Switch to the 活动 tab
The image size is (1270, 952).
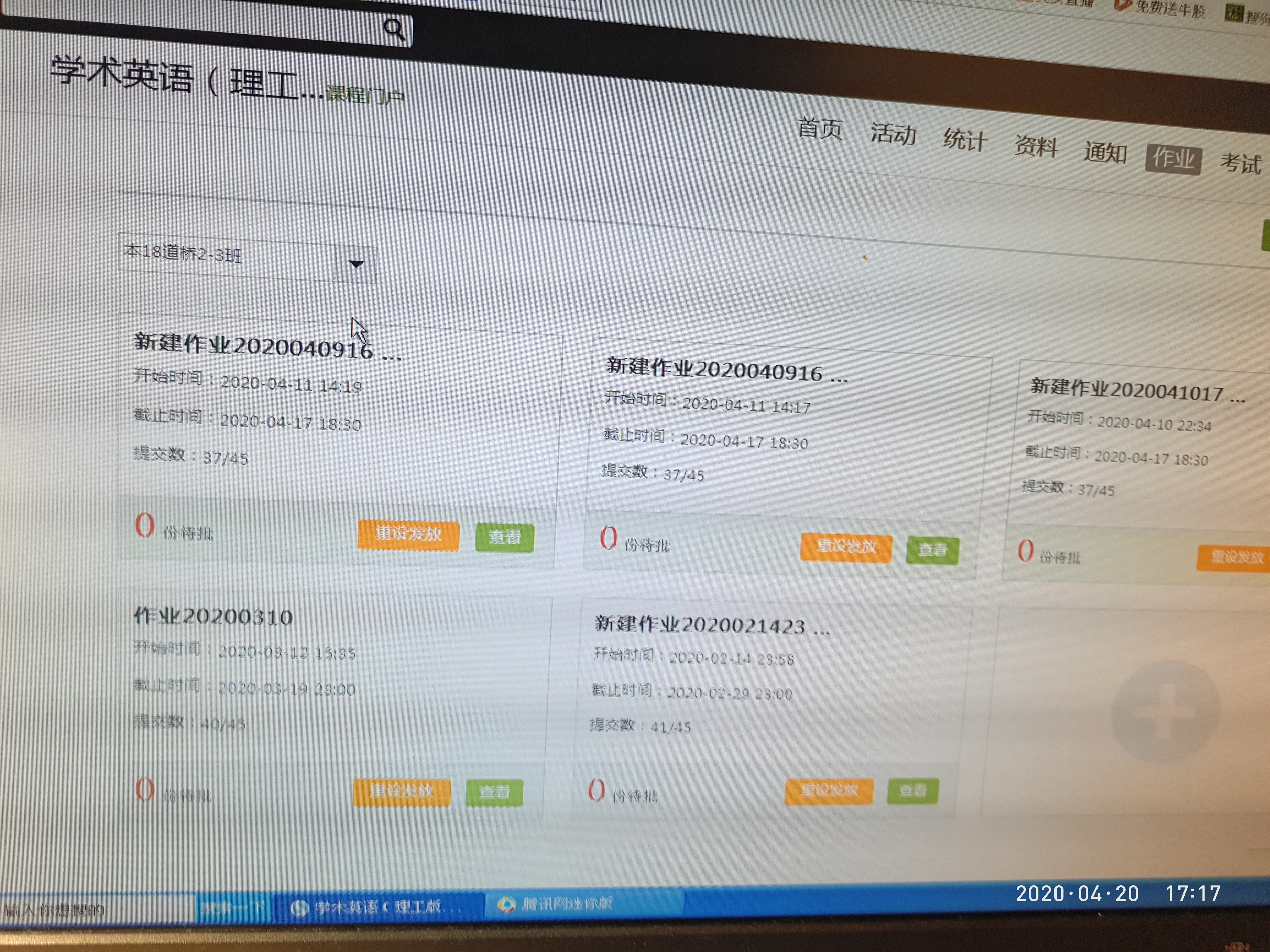pos(893,134)
